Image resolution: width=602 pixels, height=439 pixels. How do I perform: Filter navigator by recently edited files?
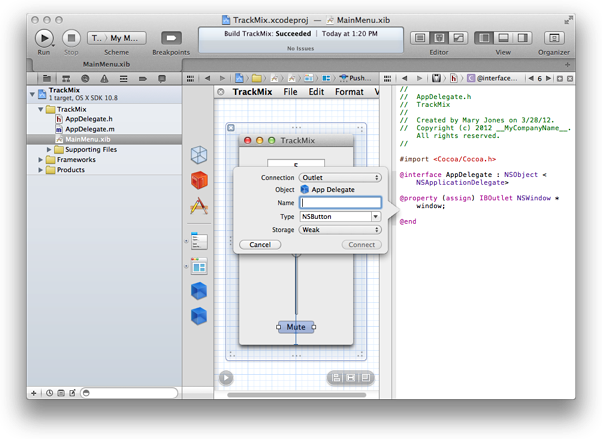[x=50, y=393]
